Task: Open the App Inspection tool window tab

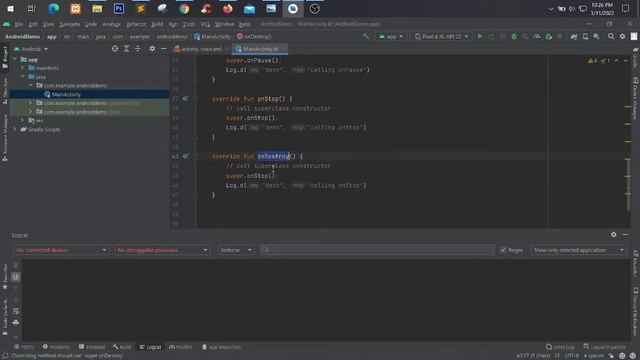Action: (x=222, y=347)
